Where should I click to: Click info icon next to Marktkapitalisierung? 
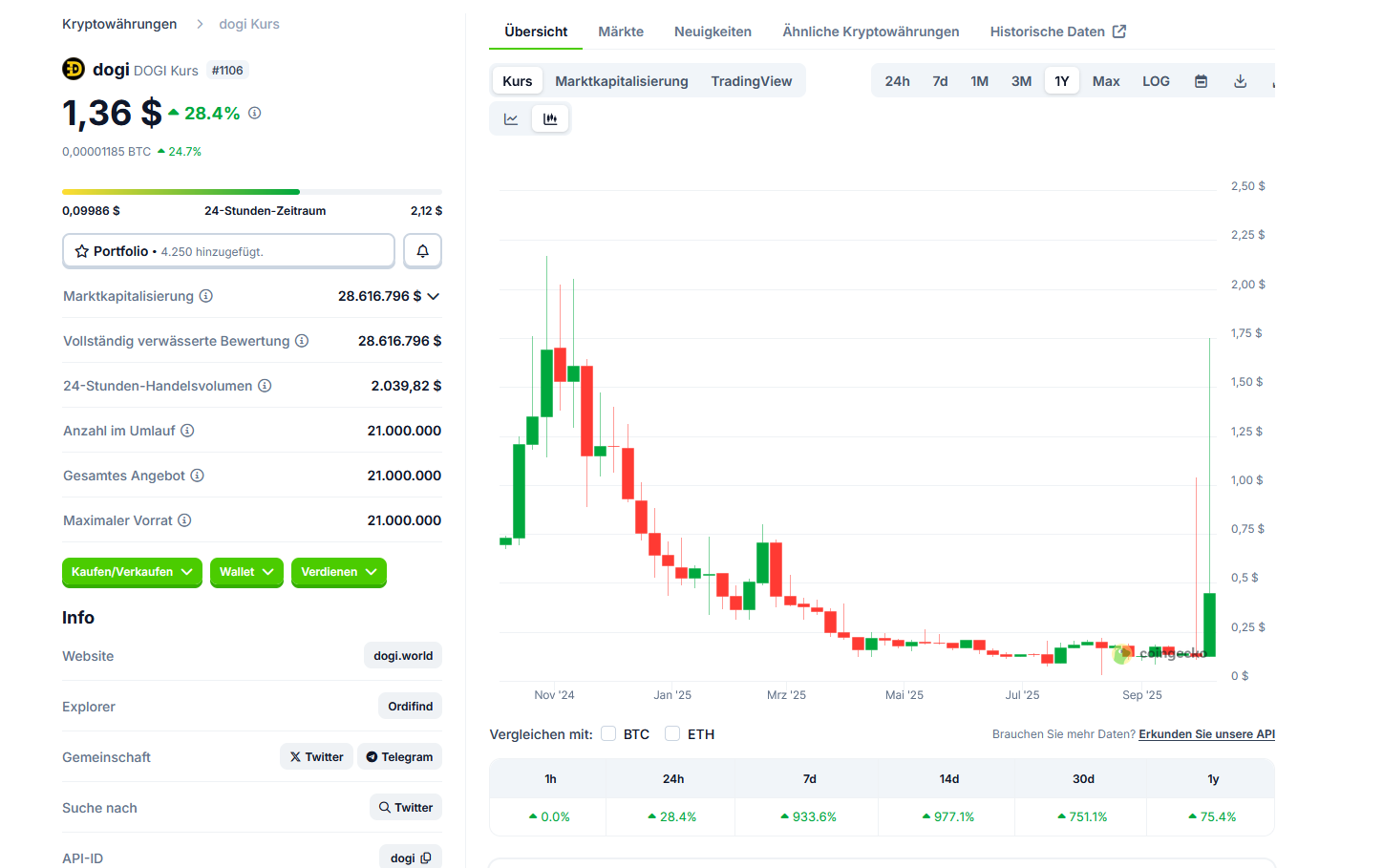[206, 296]
